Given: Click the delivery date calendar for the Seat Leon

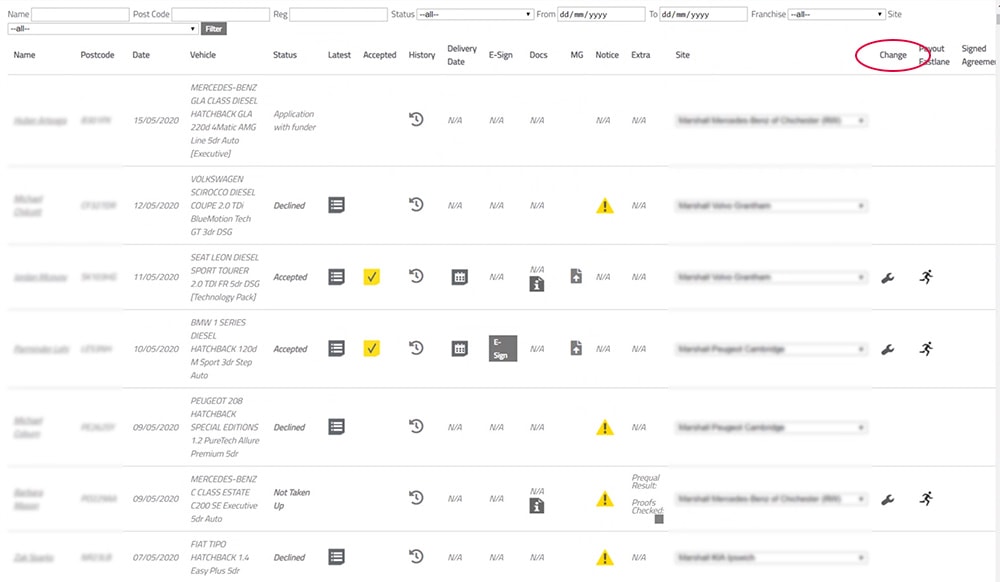Looking at the screenshot, I should click(x=459, y=277).
